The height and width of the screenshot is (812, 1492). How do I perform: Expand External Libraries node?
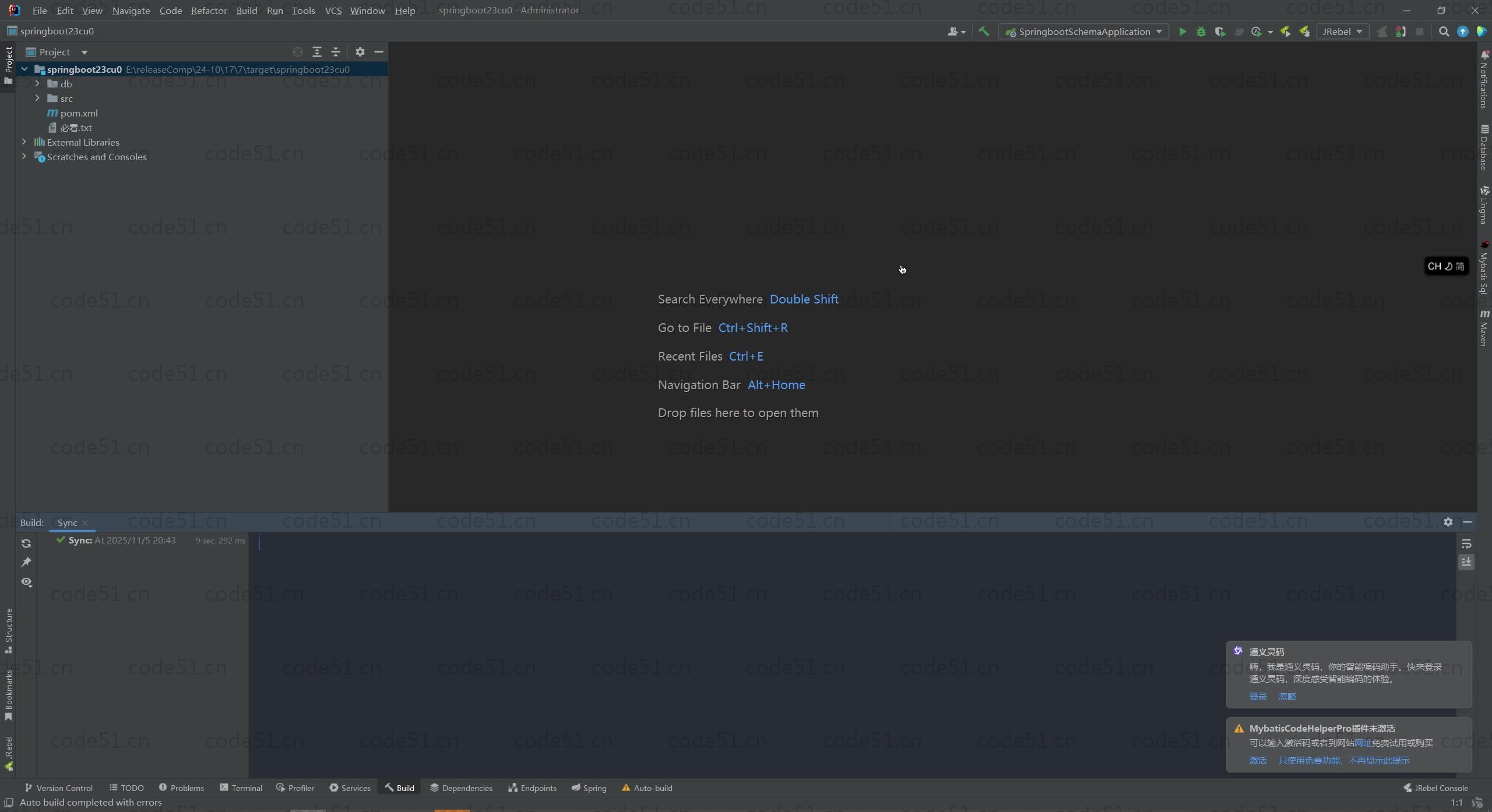tap(24, 142)
